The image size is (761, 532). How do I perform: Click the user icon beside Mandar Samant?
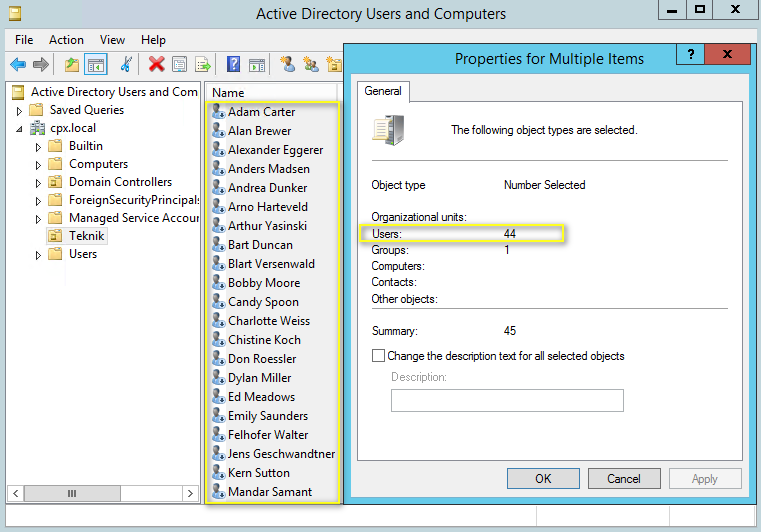coord(218,492)
